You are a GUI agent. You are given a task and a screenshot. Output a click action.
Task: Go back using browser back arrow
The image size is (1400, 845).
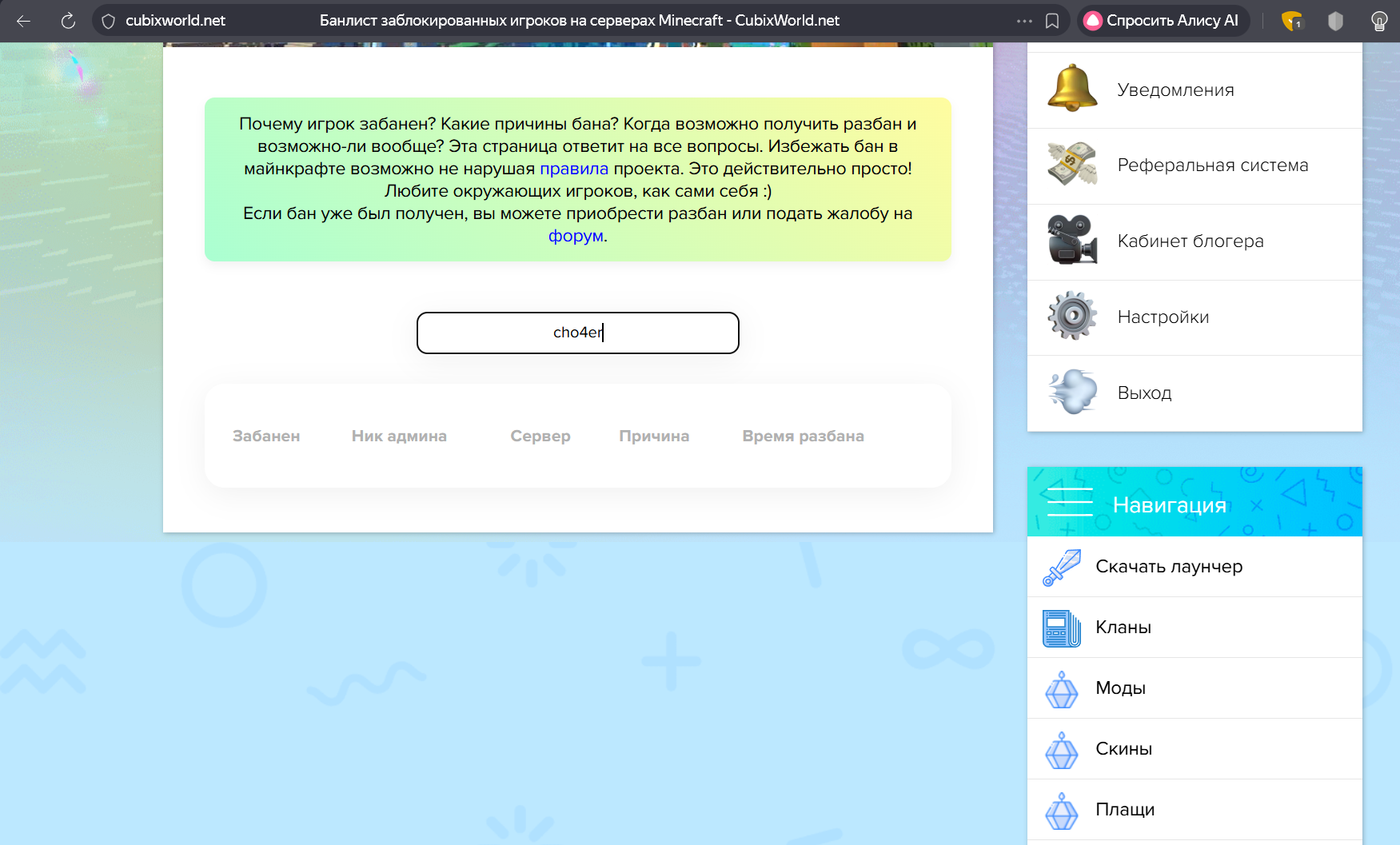(x=24, y=21)
